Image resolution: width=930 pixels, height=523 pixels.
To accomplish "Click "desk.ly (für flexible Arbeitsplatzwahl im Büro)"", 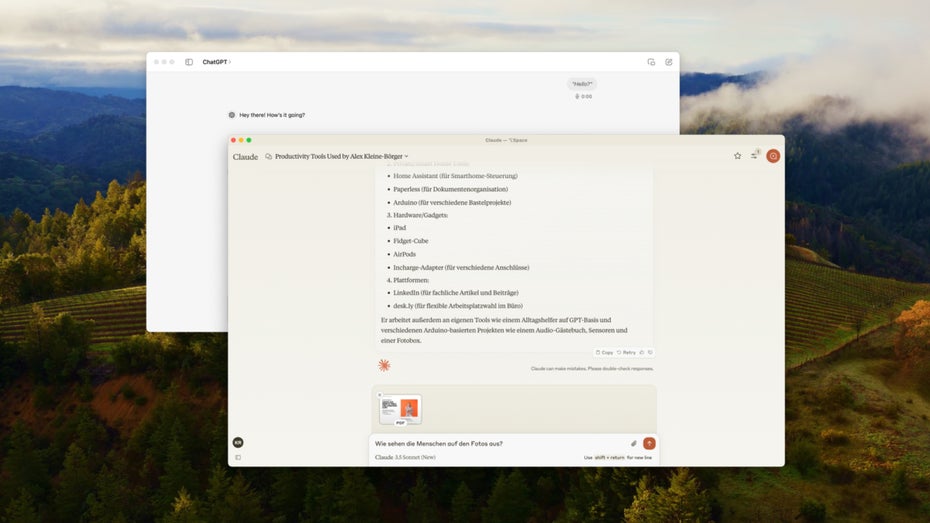I will point(458,306).
